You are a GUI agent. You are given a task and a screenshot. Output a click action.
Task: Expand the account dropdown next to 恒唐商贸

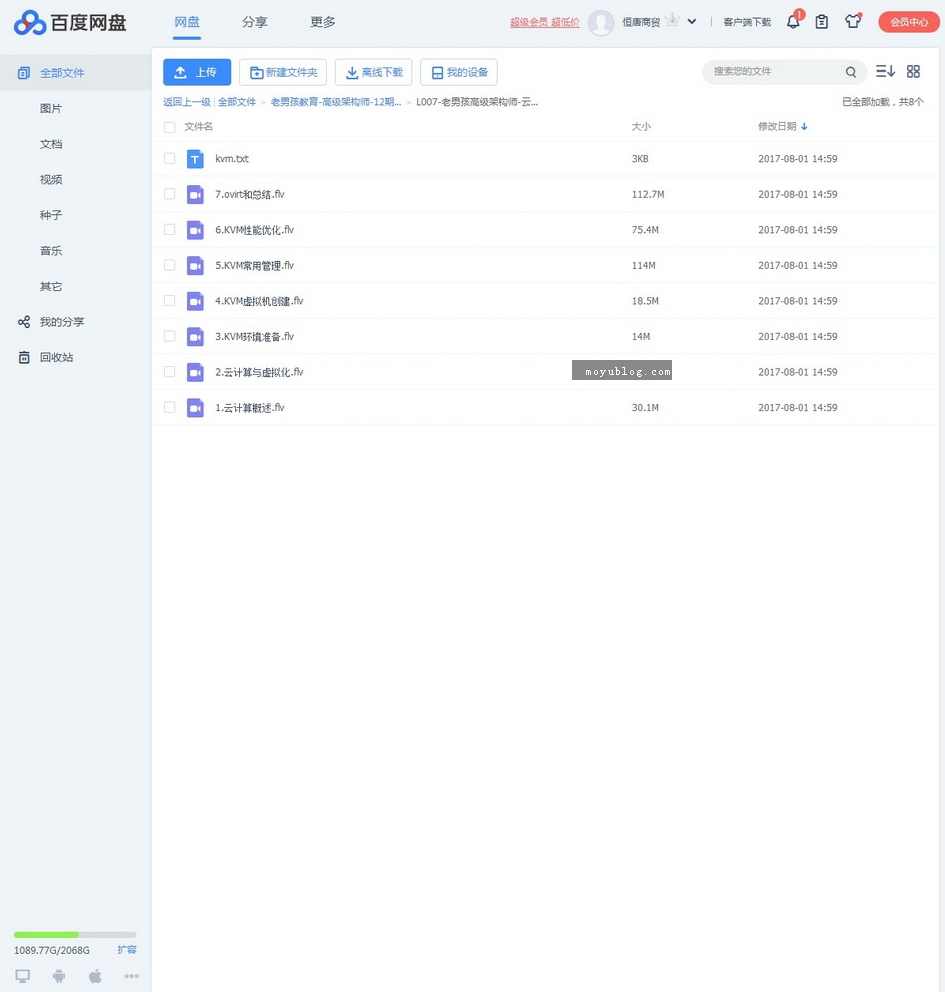pos(691,21)
